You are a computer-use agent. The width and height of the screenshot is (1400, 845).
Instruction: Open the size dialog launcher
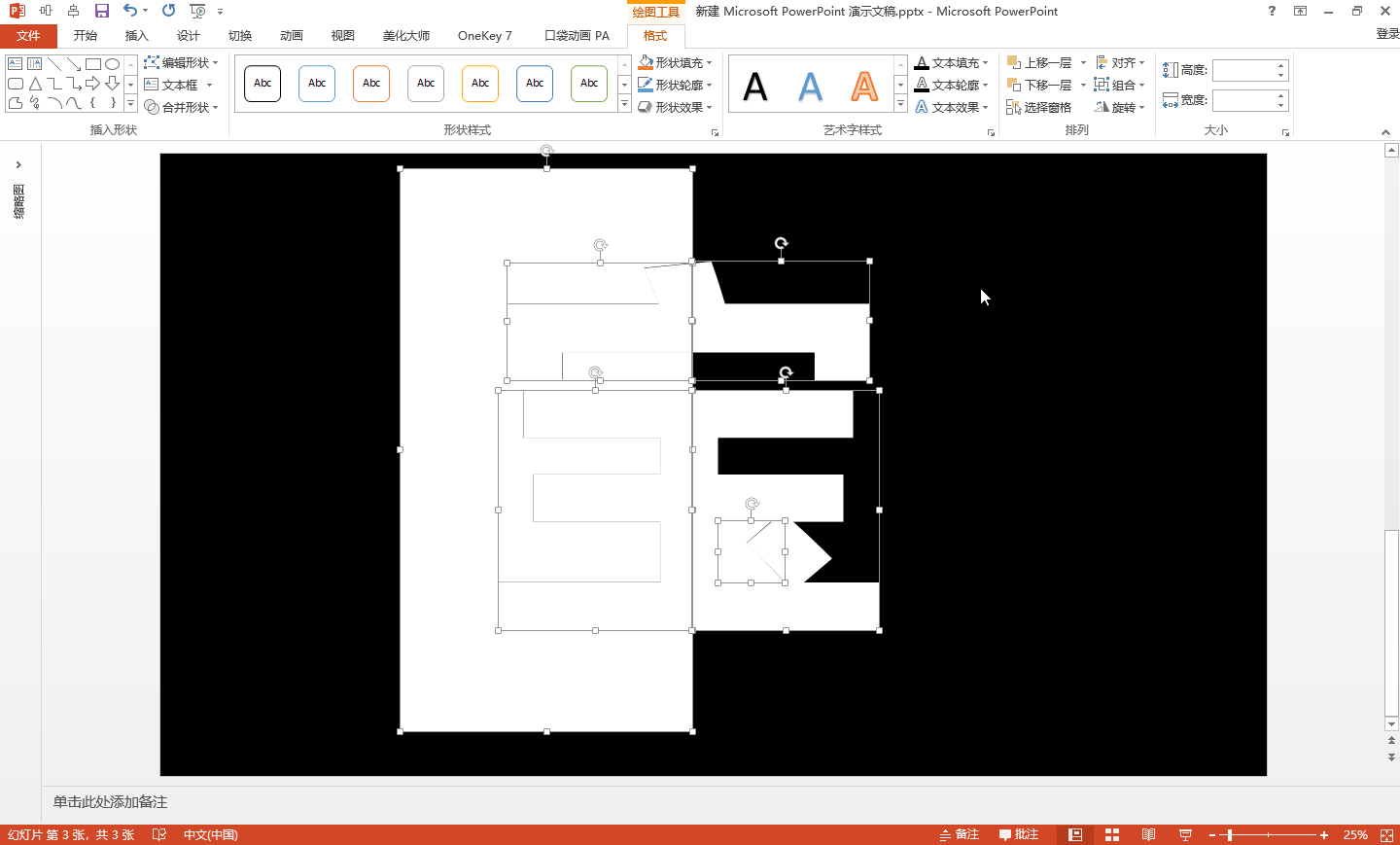(x=1285, y=132)
